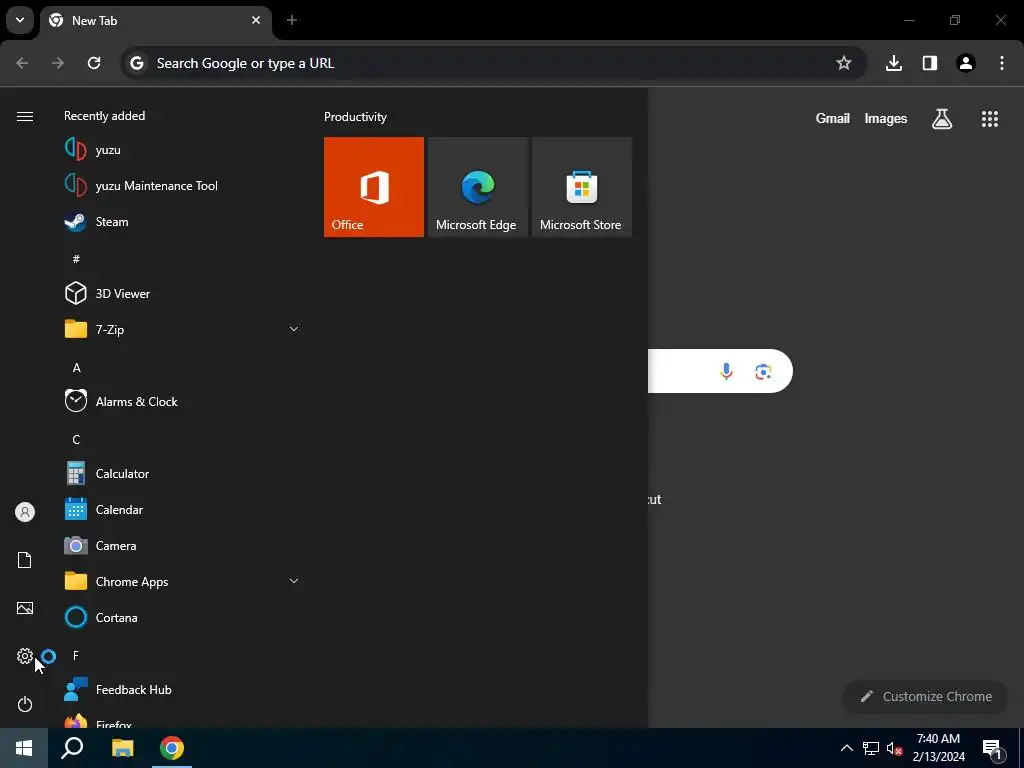Viewport: 1024px width, 768px height.
Task: Click Chrome icon on taskbar
Action: tap(172, 748)
